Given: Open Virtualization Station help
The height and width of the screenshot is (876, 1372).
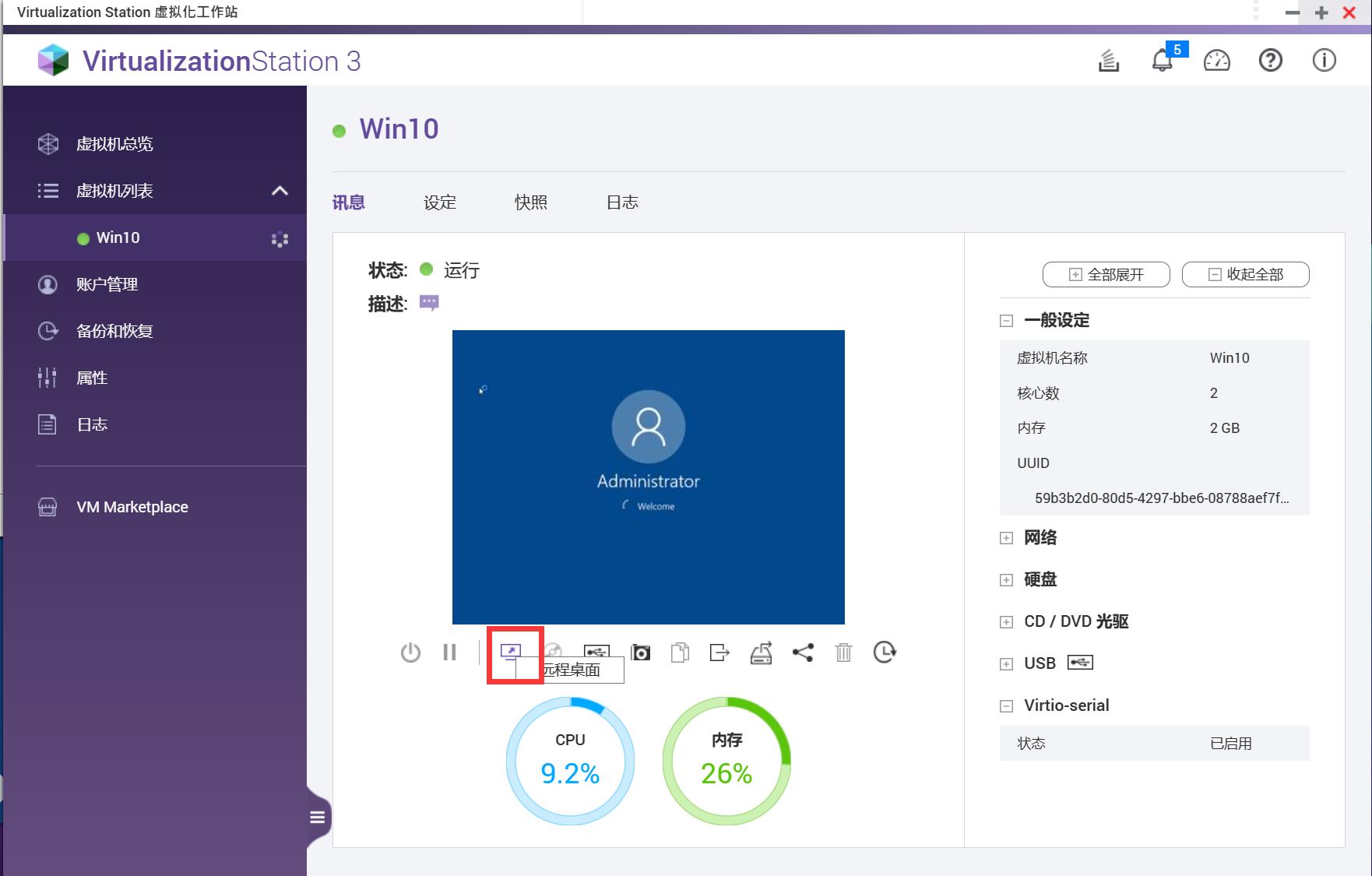Looking at the screenshot, I should point(1271,60).
